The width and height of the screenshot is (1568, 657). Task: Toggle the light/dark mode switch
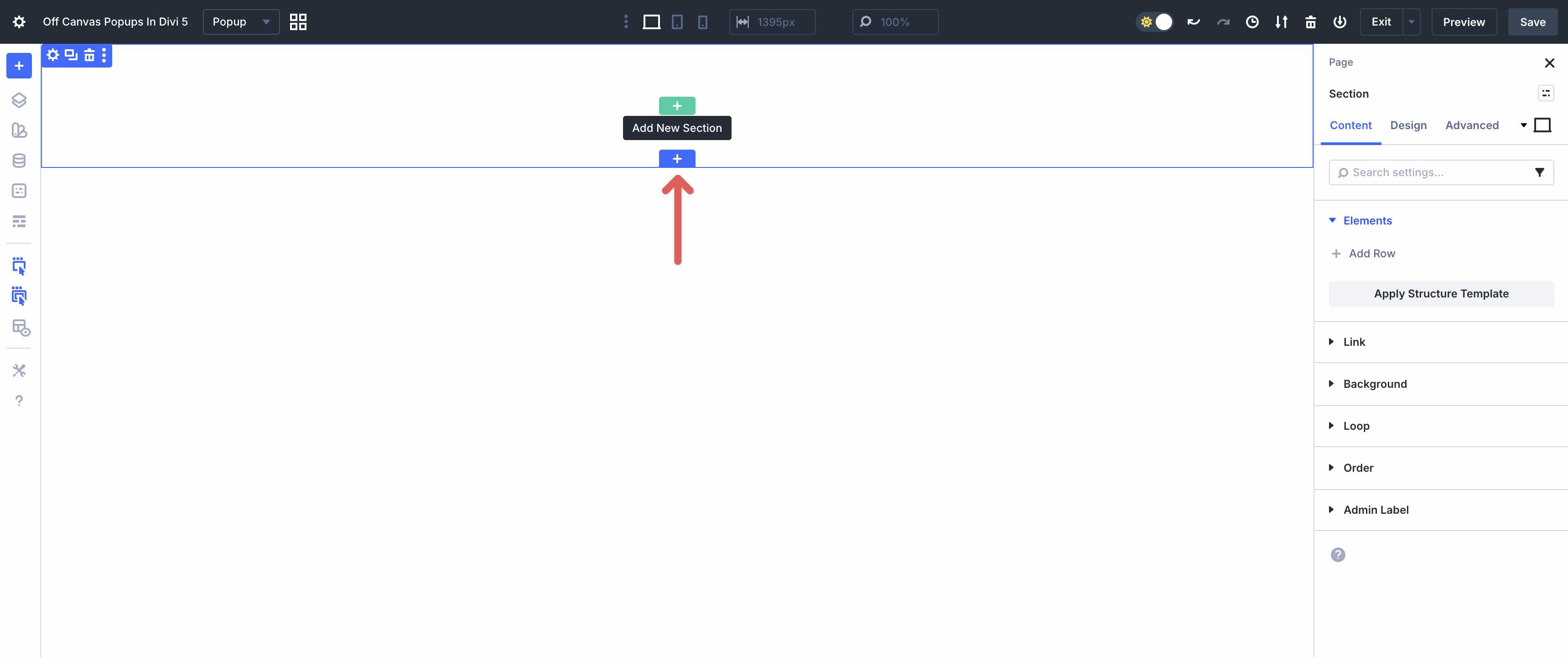tap(1155, 21)
